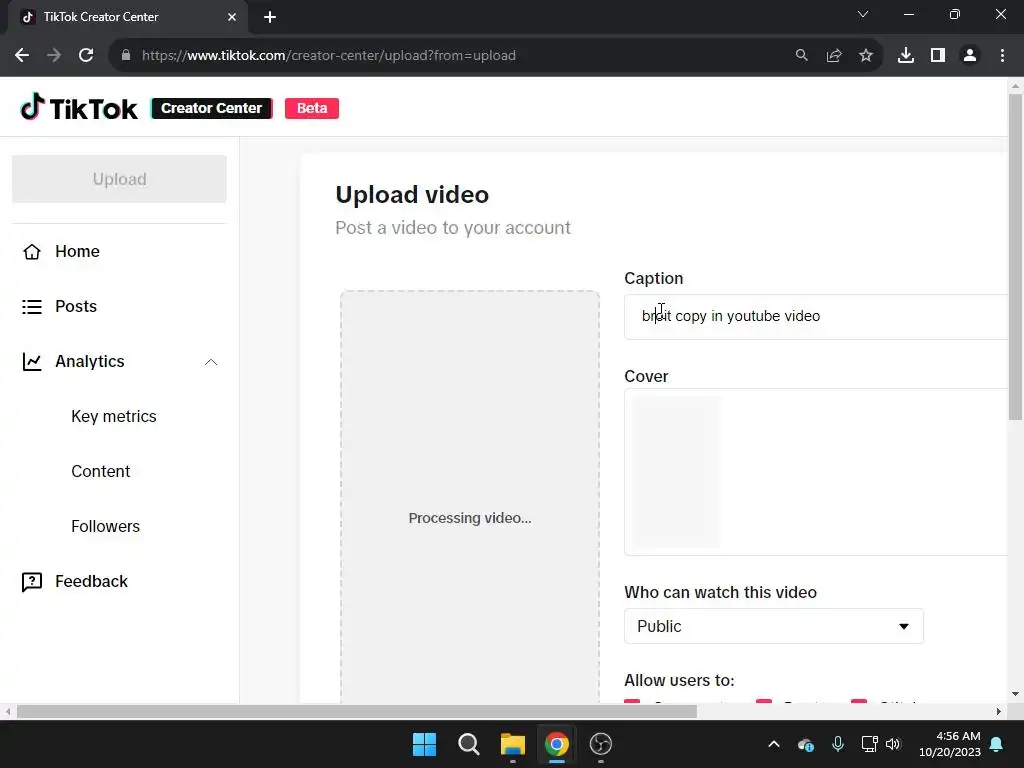Open the notification bell in the taskbar

tap(997, 744)
